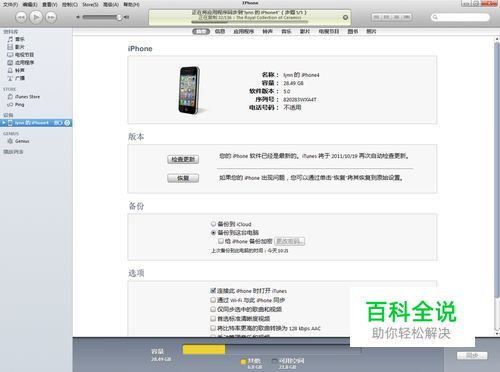This screenshot has height=372, width=500.
Task: Enable convert to 128 kbps AAC checkbox
Action: point(213,328)
